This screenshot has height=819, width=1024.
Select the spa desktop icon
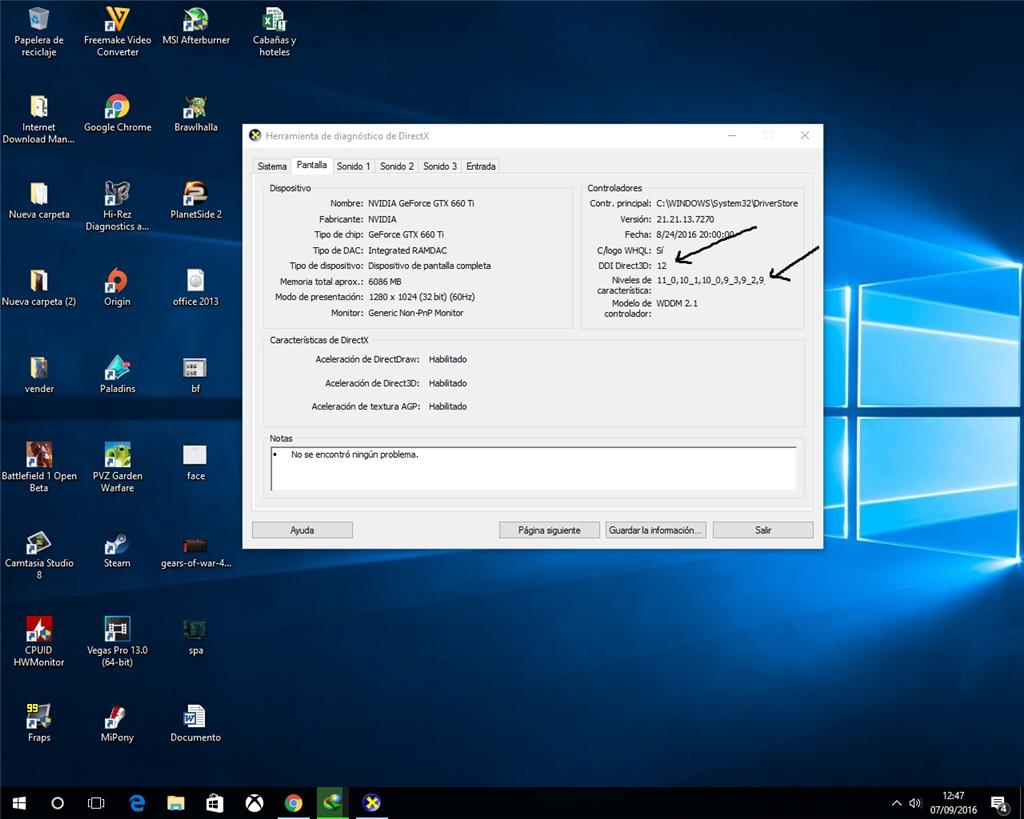[x=195, y=637]
